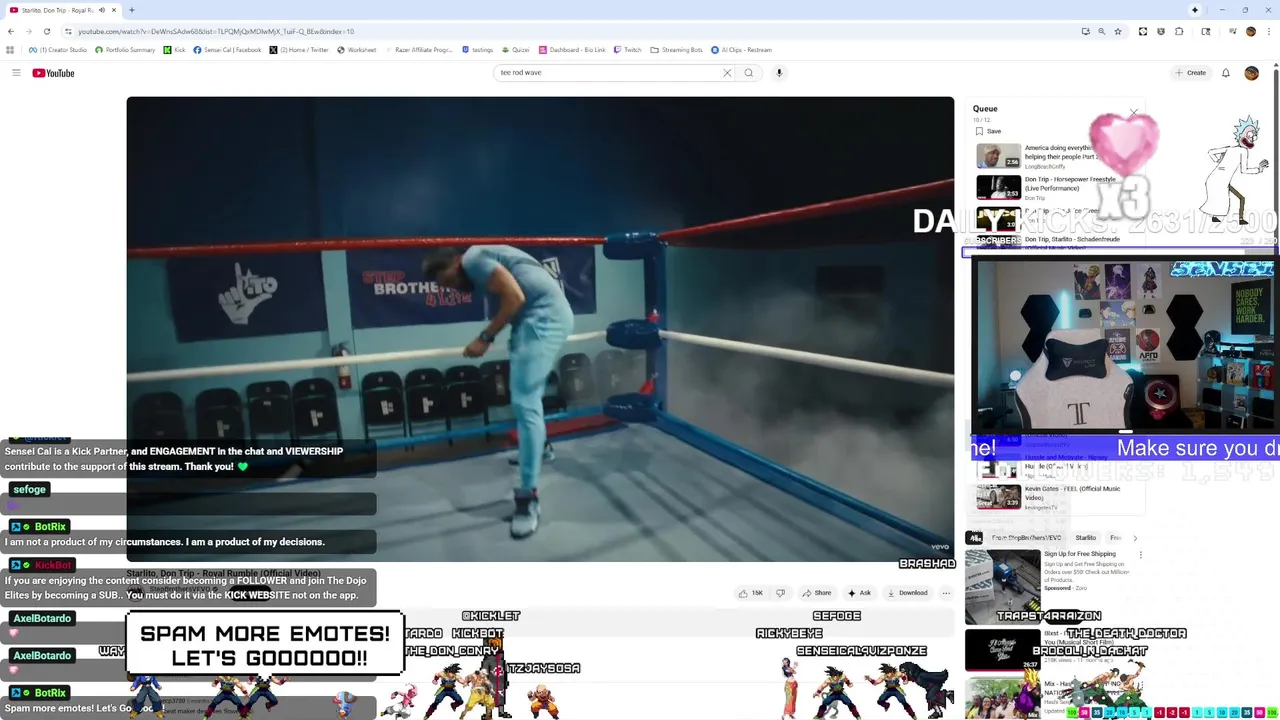Open AI Clips - Restream bookmark
The image size is (1280, 720).
coord(741,50)
